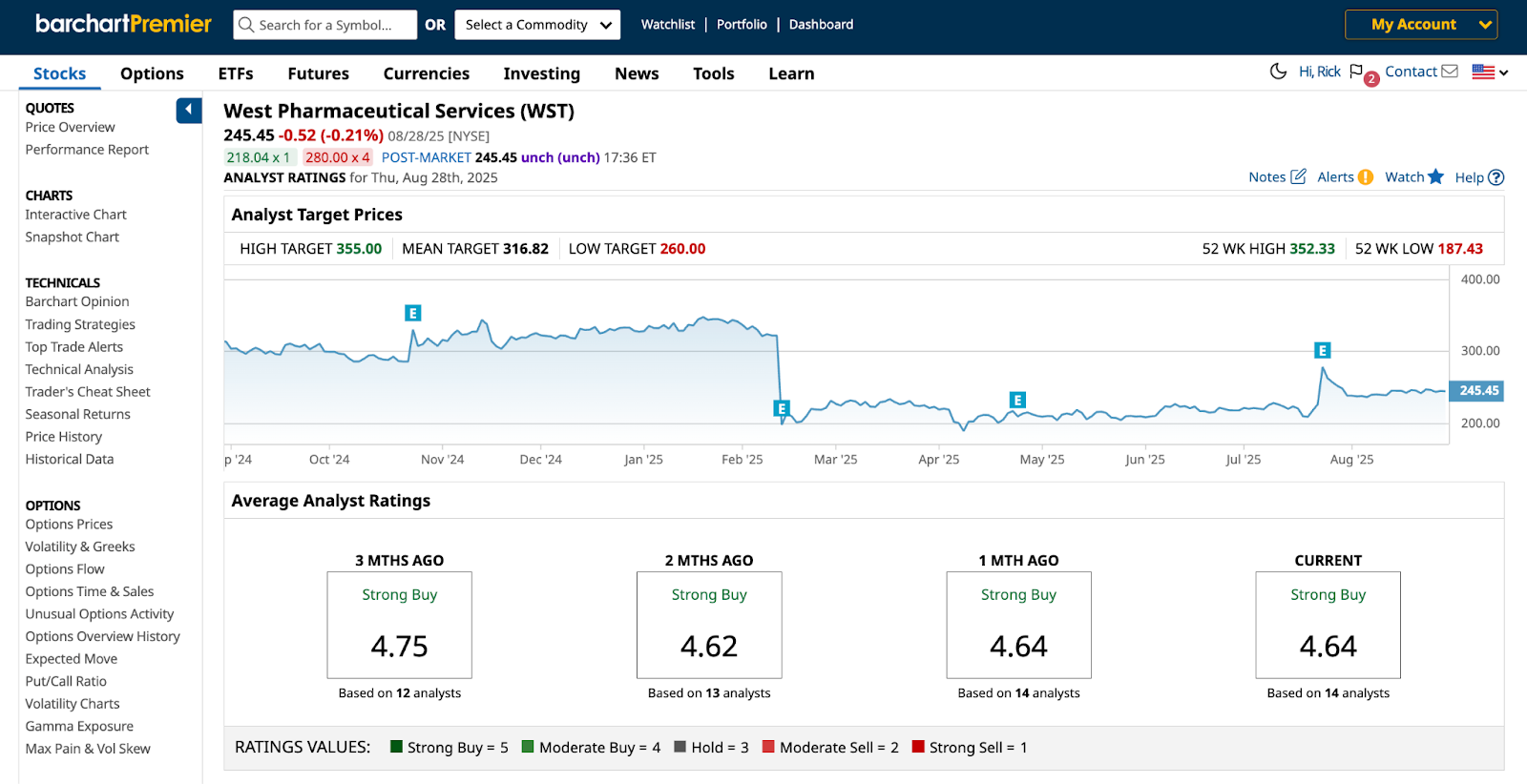Screen dimensions: 1527x784
Task: Open Performance Report
Action: [x=87, y=150]
